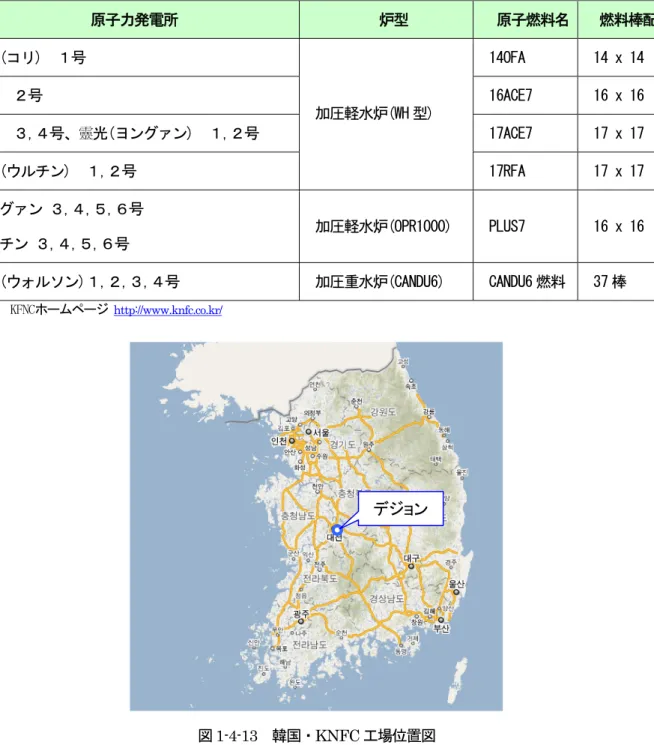Click the (ウルチン) 1, 2号 row
Image resolution: width=654 pixels, height=745 pixels.
149,171
